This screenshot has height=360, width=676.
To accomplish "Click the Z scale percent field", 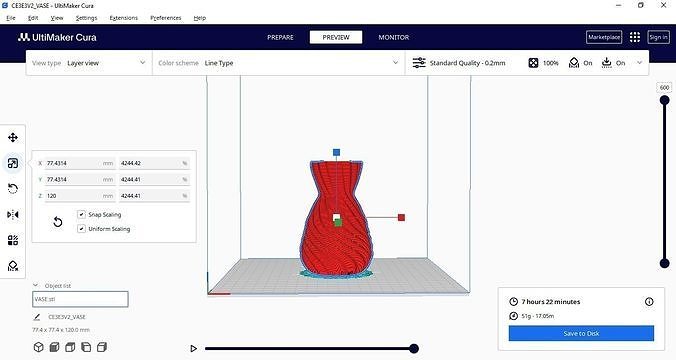I will point(154,196).
